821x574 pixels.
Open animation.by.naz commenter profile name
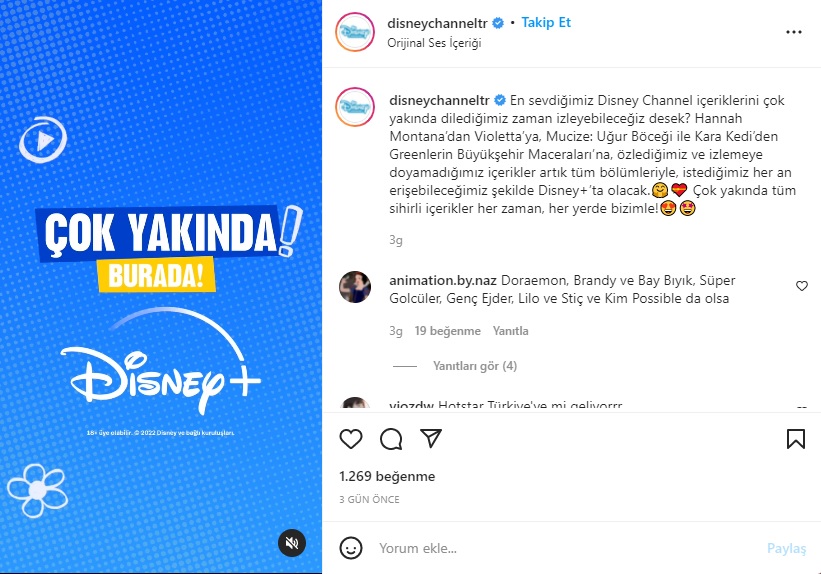[x=443, y=281]
